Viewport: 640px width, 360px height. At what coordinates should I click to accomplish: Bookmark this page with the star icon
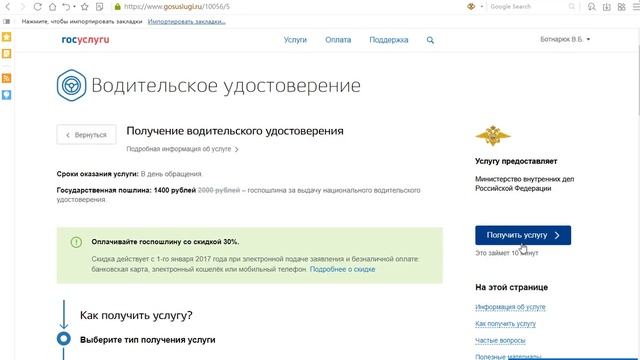click(x=84, y=7)
